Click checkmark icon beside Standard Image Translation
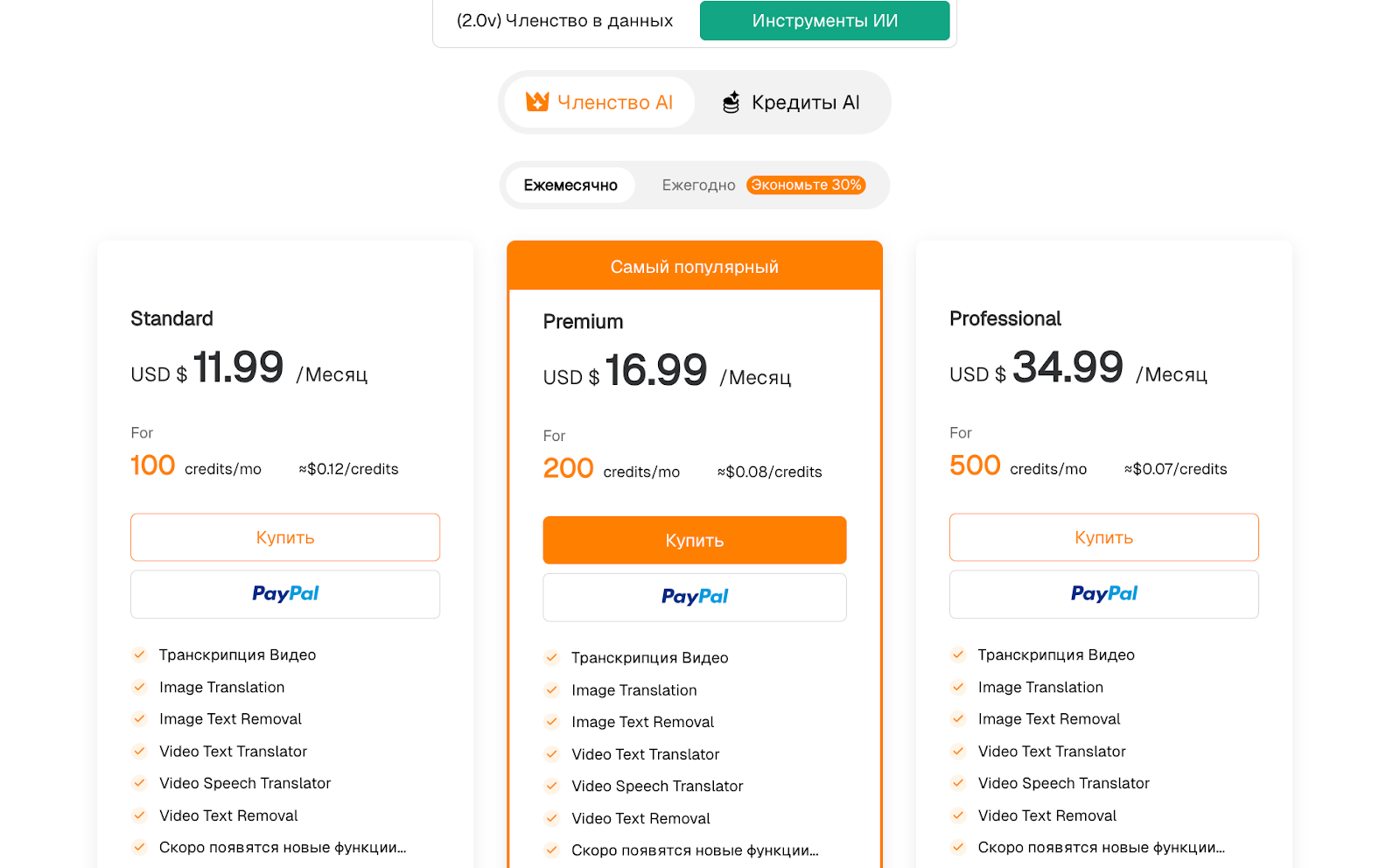 (140, 687)
